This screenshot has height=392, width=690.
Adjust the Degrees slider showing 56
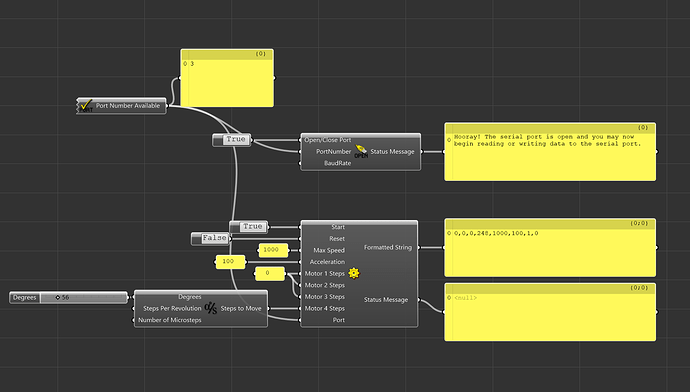click(68, 297)
